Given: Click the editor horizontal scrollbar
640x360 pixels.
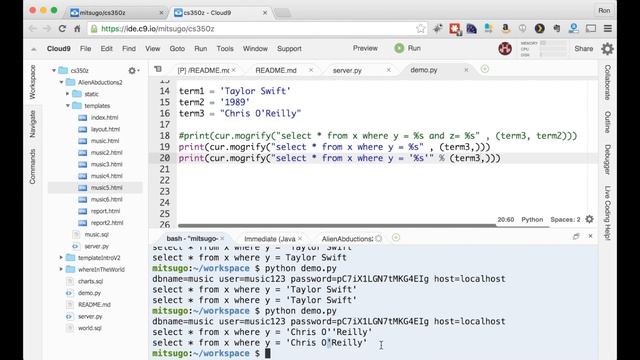Looking at the screenshot, I should (x=337, y=225).
